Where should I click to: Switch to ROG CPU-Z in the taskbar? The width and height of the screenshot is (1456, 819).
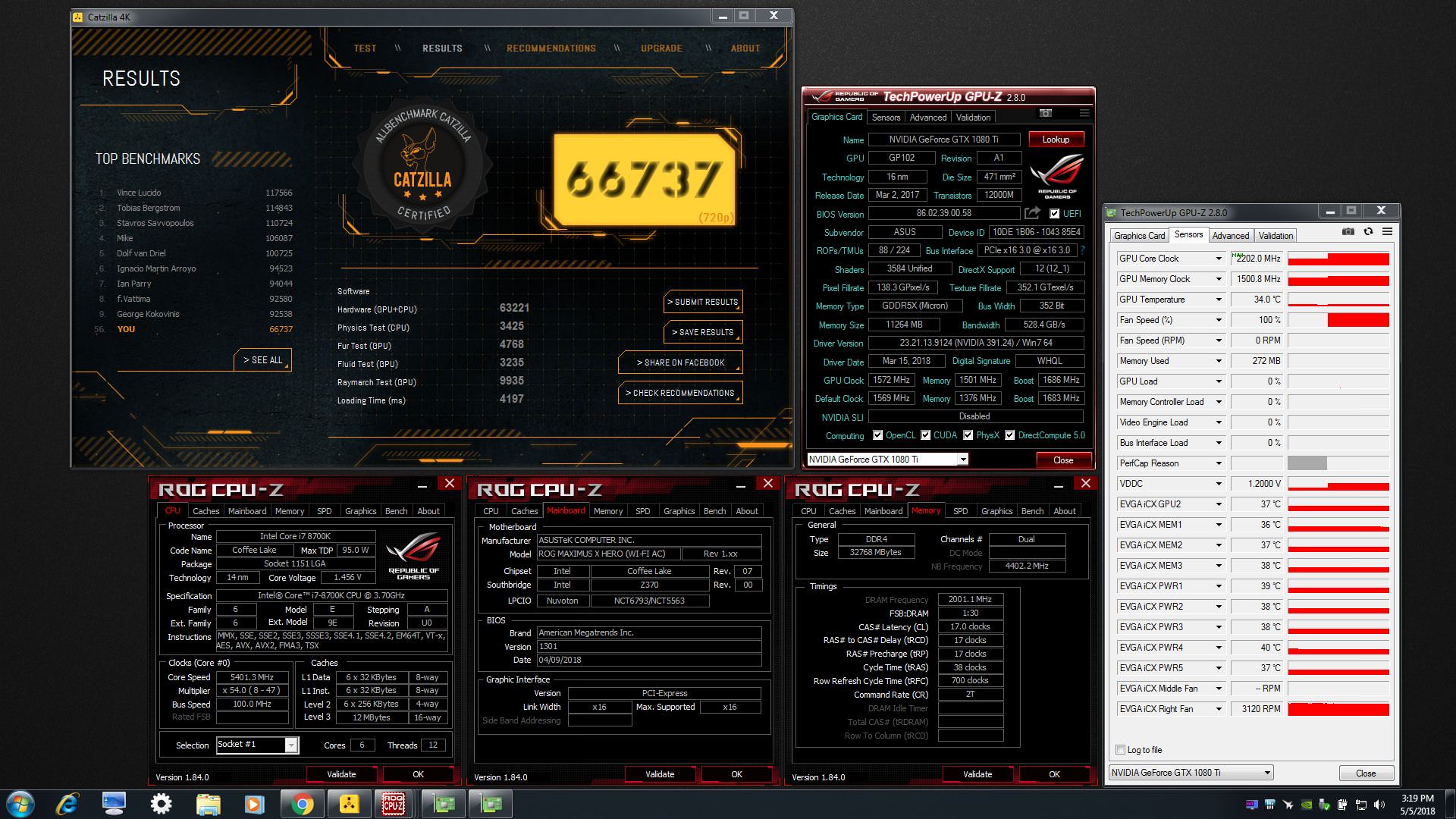pyautogui.click(x=394, y=804)
